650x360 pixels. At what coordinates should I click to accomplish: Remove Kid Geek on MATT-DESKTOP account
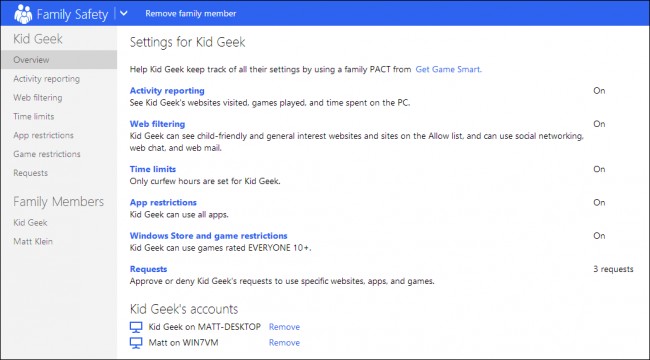(x=284, y=327)
